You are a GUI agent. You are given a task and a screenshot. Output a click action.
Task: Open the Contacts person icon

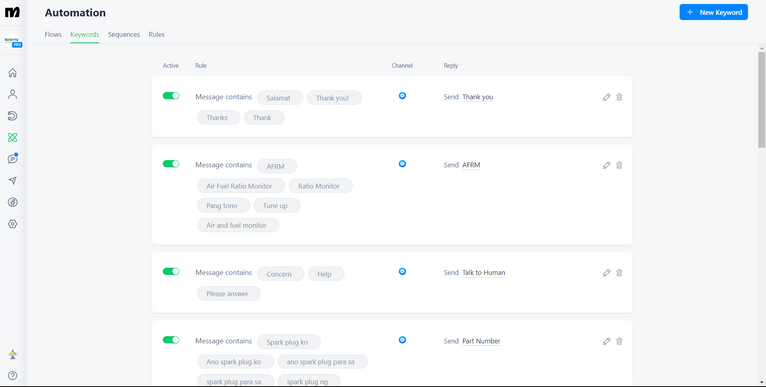click(13, 94)
